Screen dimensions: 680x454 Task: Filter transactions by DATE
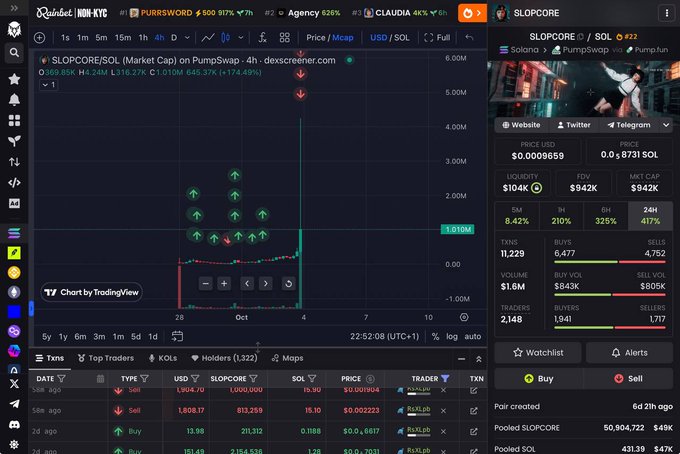[62, 379]
